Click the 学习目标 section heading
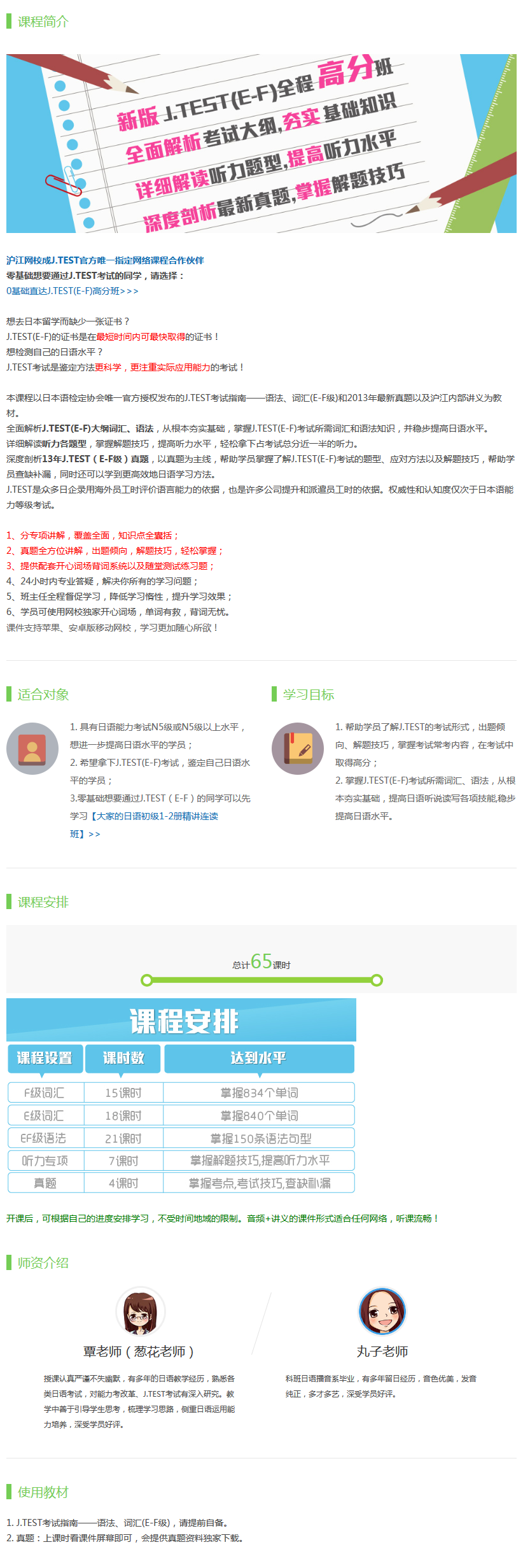The image size is (523, 1568). [x=309, y=695]
